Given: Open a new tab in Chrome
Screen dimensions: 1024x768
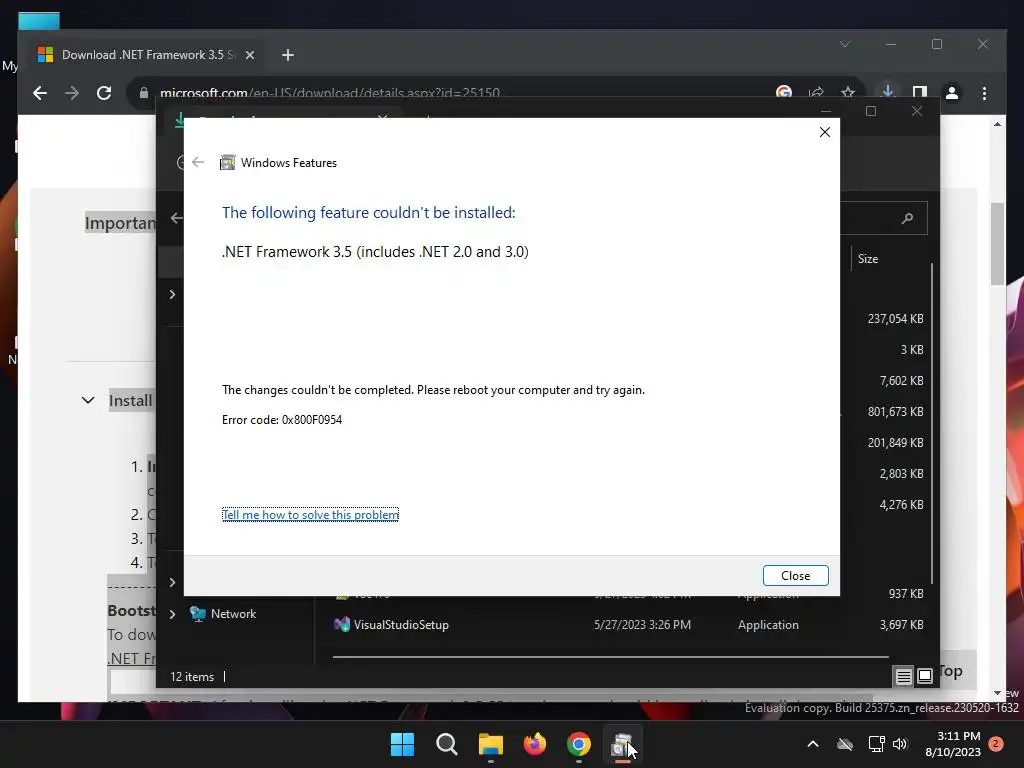Looking at the screenshot, I should 288,56.
